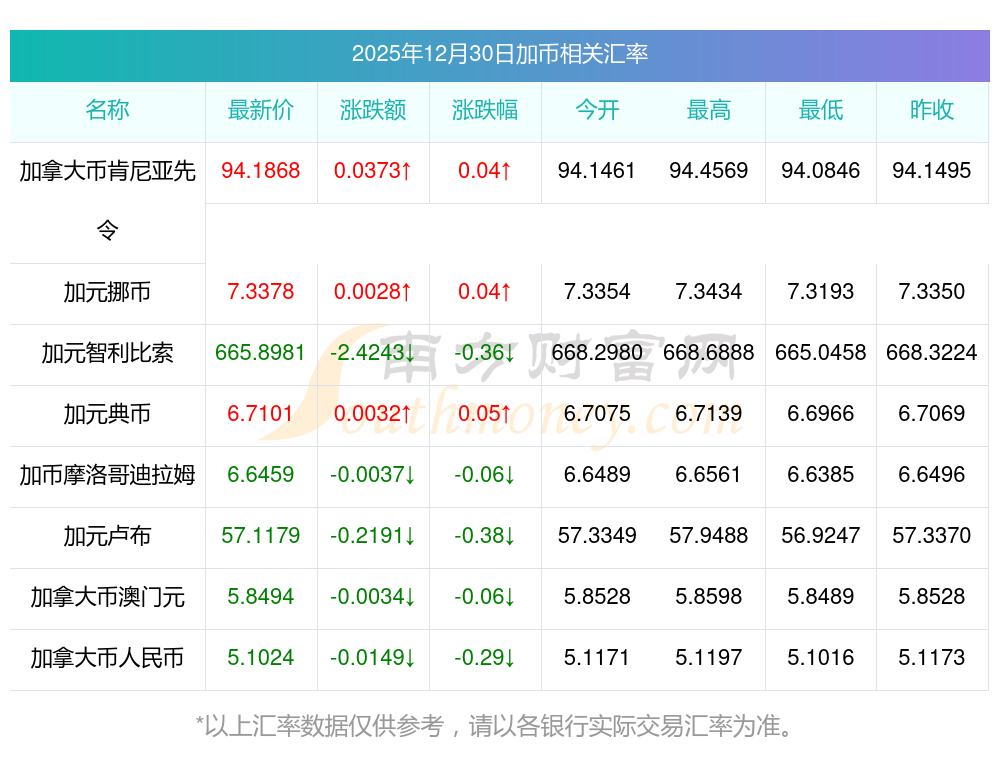Select the 加拿大币人民币 row name

107,658
